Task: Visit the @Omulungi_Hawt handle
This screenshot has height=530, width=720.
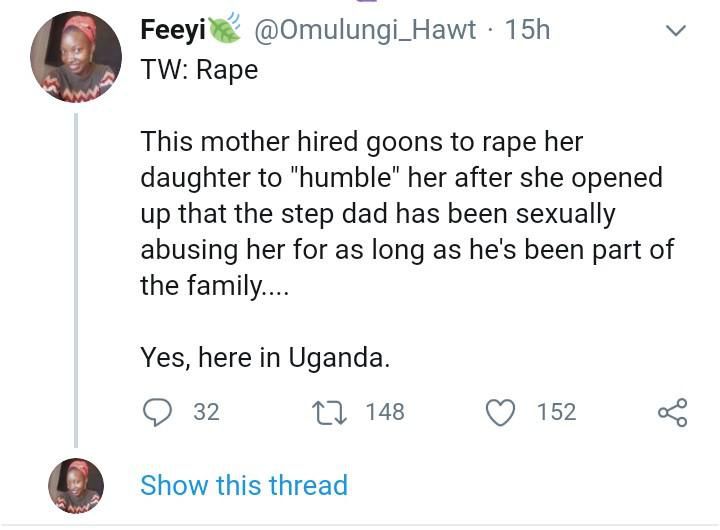Action: [x=366, y=30]
